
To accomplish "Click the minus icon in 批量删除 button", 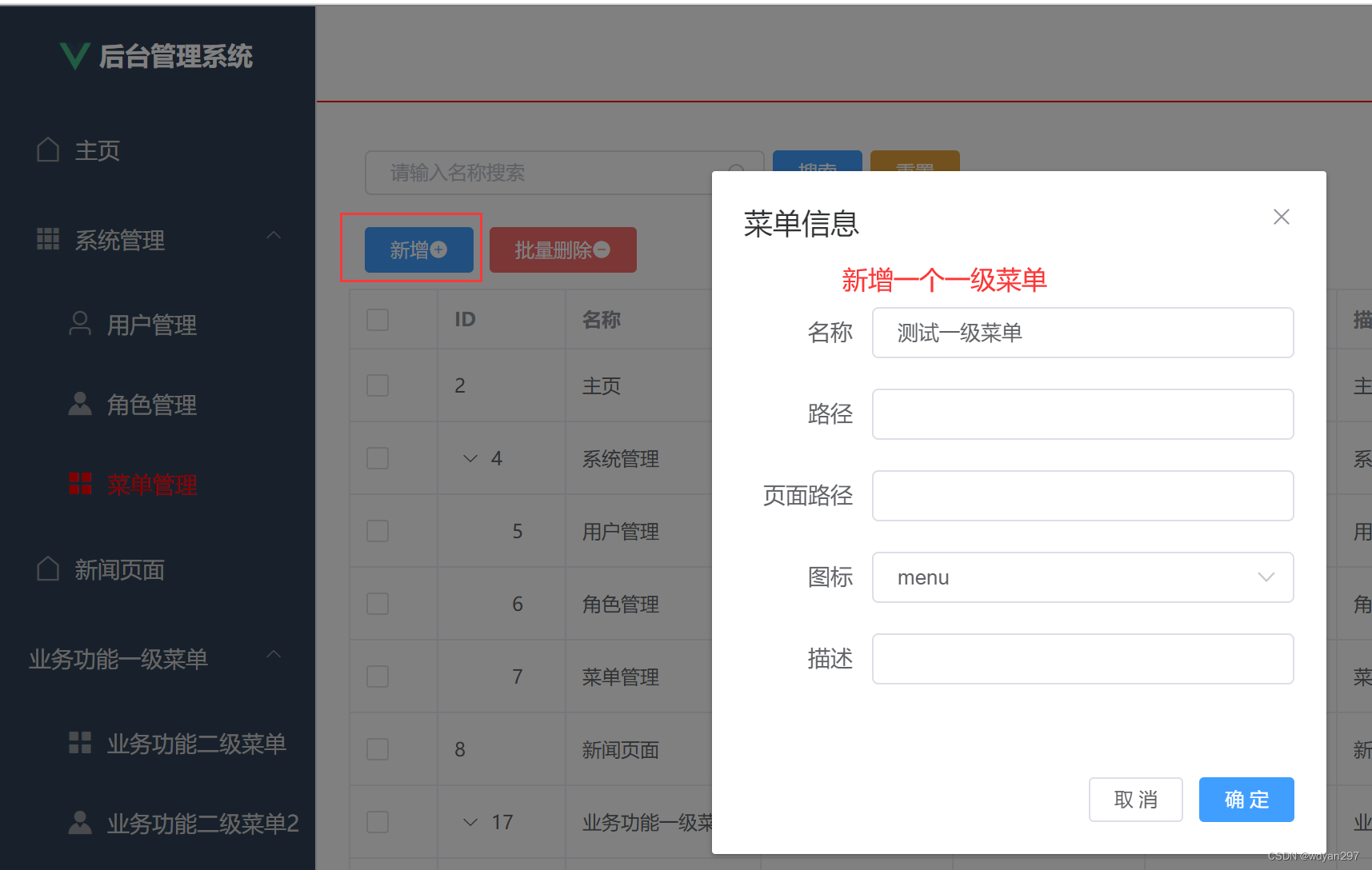I will (602, 250).
